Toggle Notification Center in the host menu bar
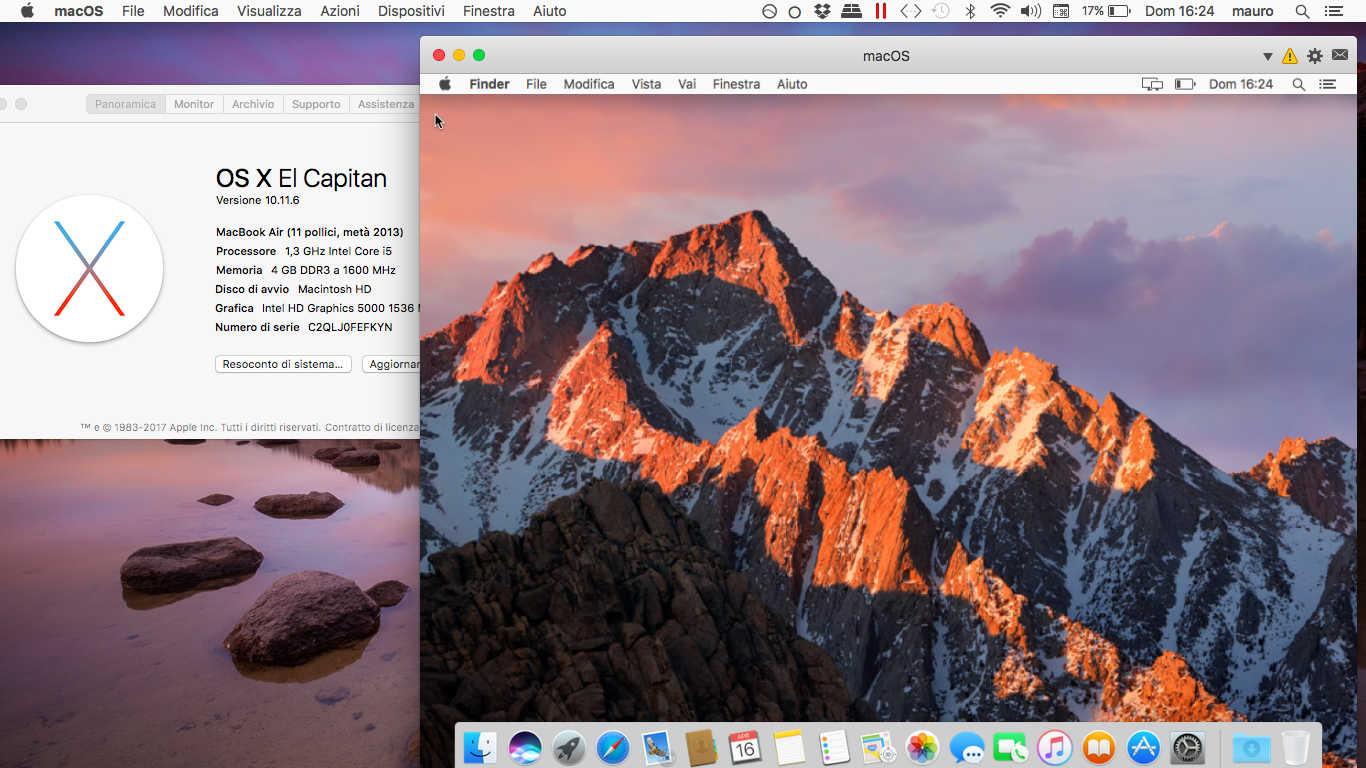Screen dimensions: 1366x768 pyautogui.click(x=1332, y=11)
